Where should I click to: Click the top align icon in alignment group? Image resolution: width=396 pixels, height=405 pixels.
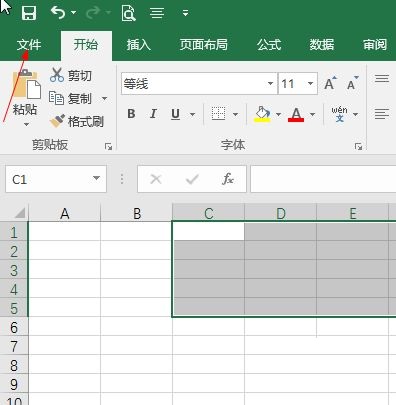point(382,79)
